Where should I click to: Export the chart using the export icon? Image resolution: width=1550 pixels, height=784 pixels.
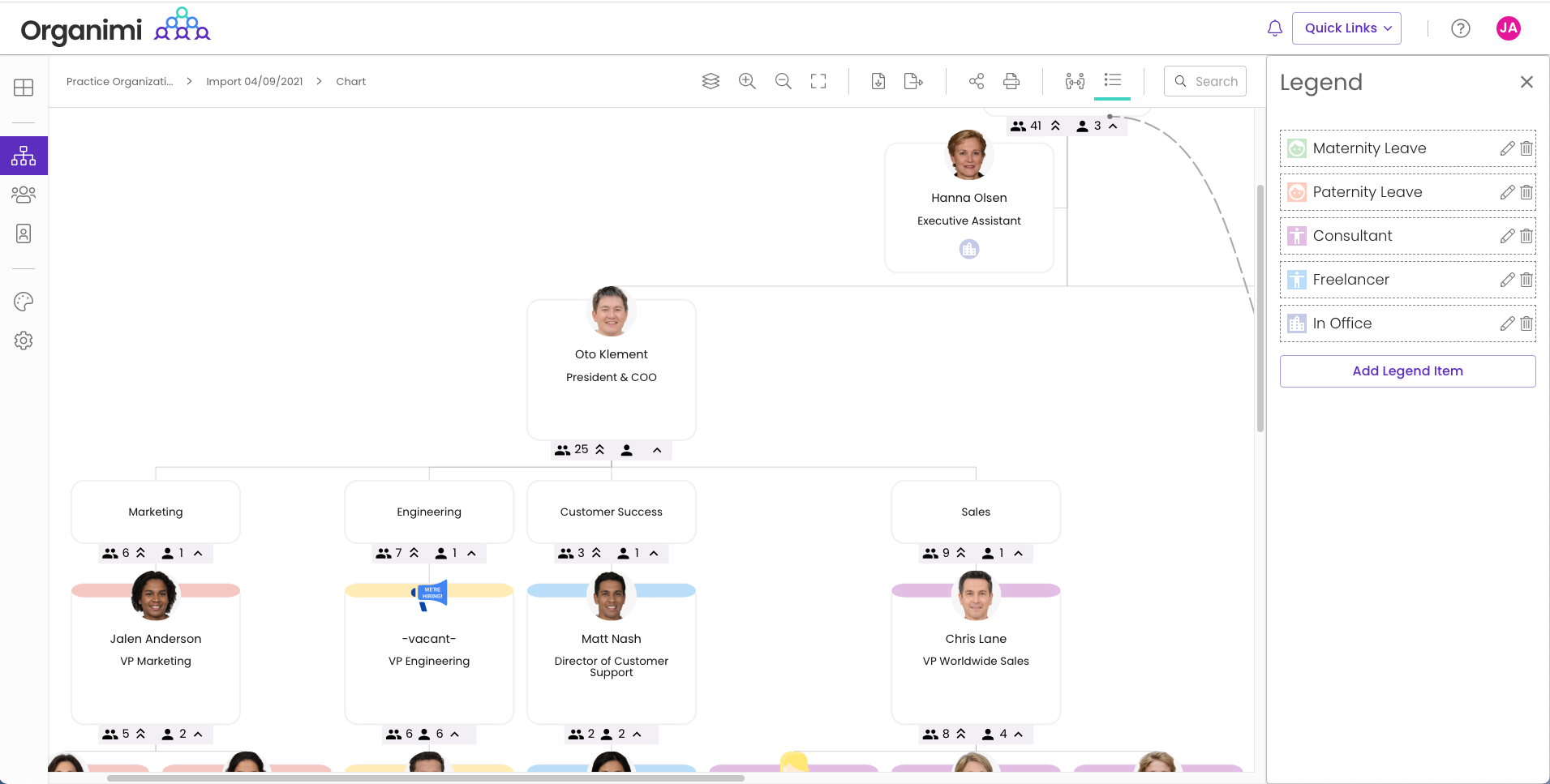click(913, 81)
